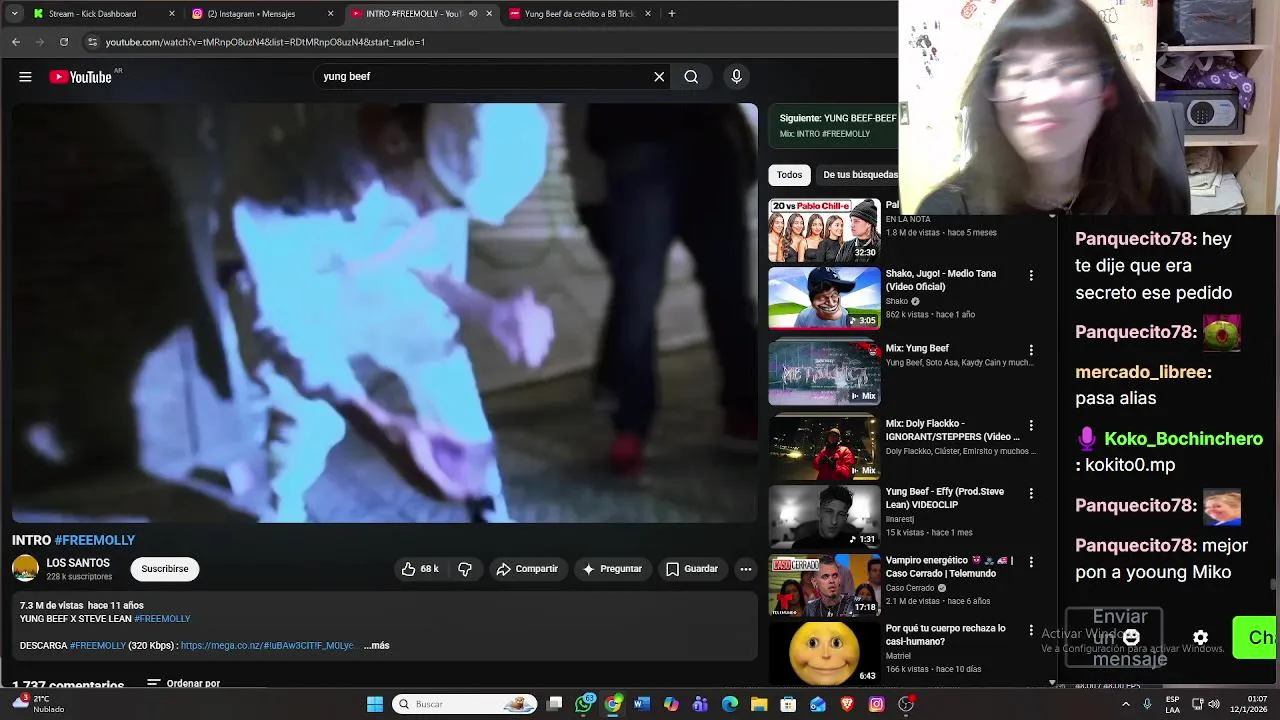The width and height of the screenshot is (1280, 720).
Task: Open the Doly Flackko mix thumbnail
Action: [824, 448]
